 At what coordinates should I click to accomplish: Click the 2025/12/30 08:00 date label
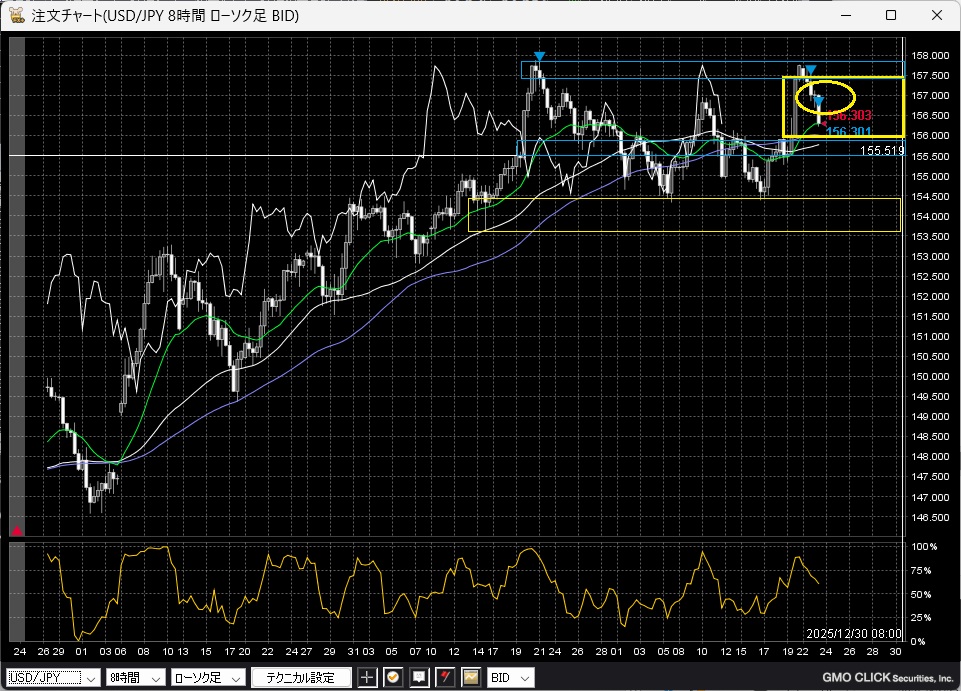tap(854, 633)
